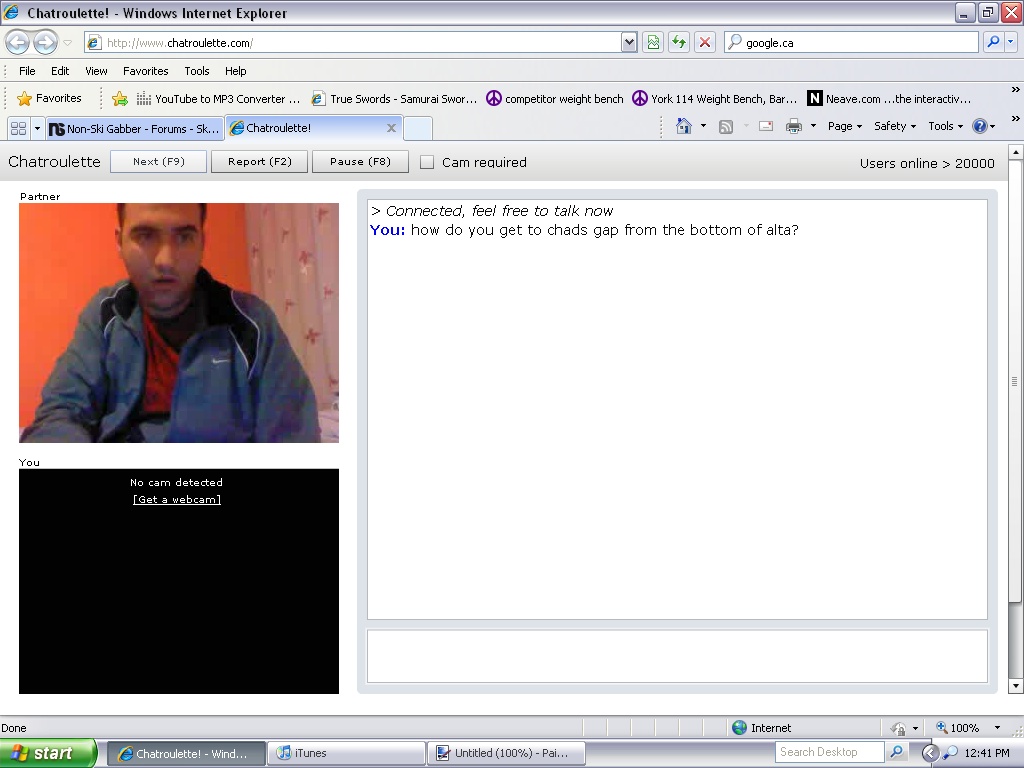Refresh the page with the refresh icon

(678, 42)
